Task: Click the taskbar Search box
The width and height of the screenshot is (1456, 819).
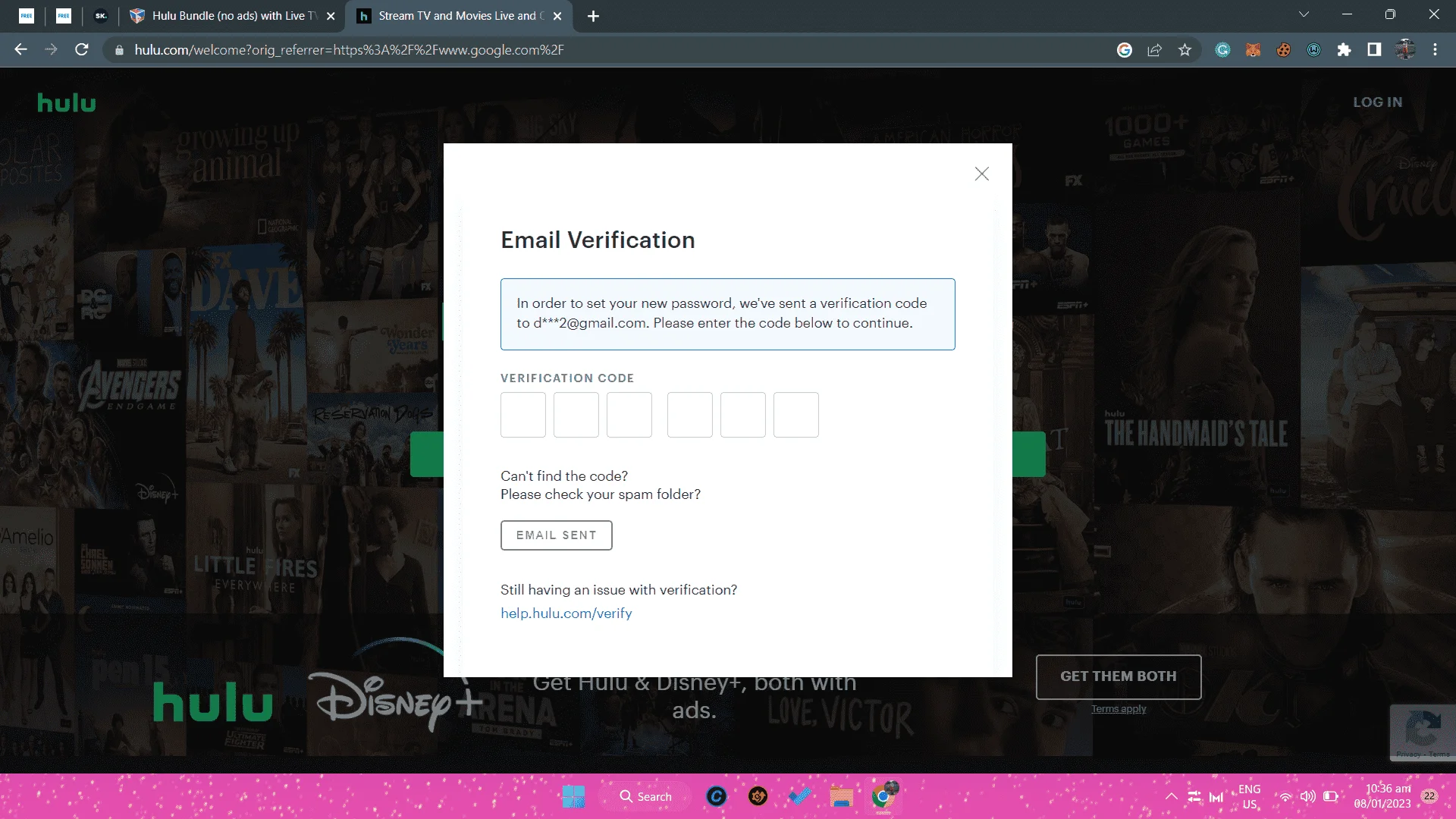Action: [x=646, y=796]
